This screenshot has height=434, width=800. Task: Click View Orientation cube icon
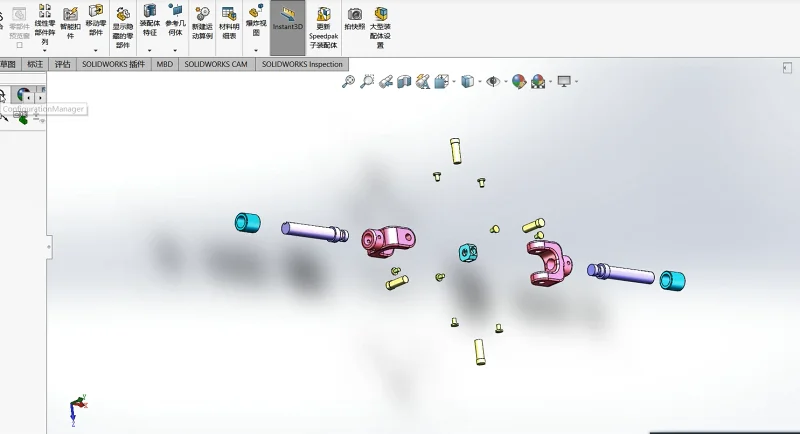(x=442, y=81)
